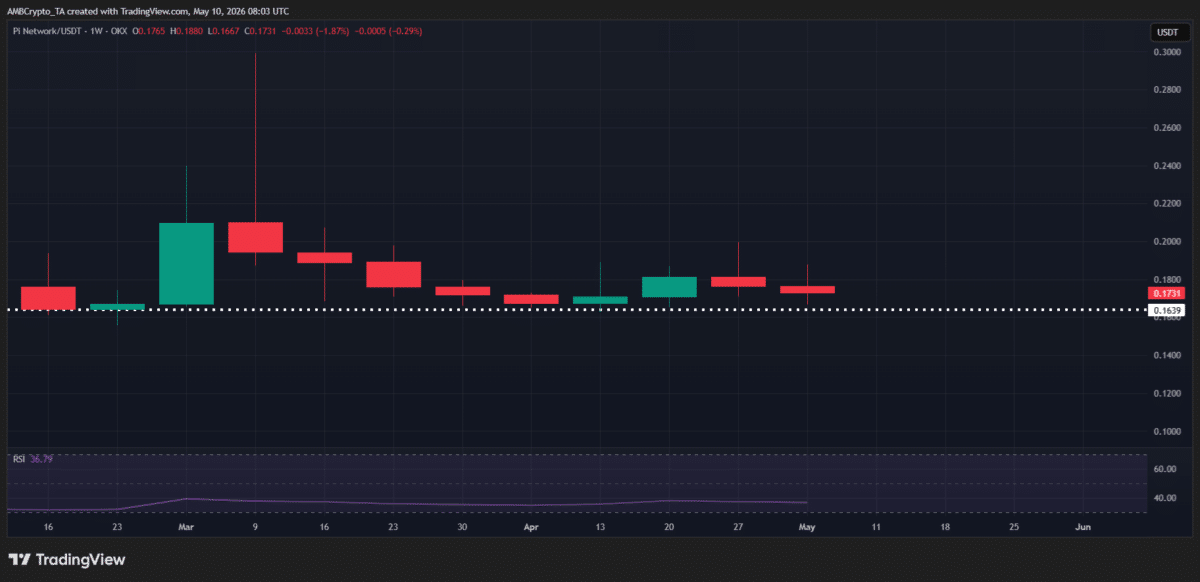Click the 20 date axis label

pyautogui.click(x=669, y=525)
